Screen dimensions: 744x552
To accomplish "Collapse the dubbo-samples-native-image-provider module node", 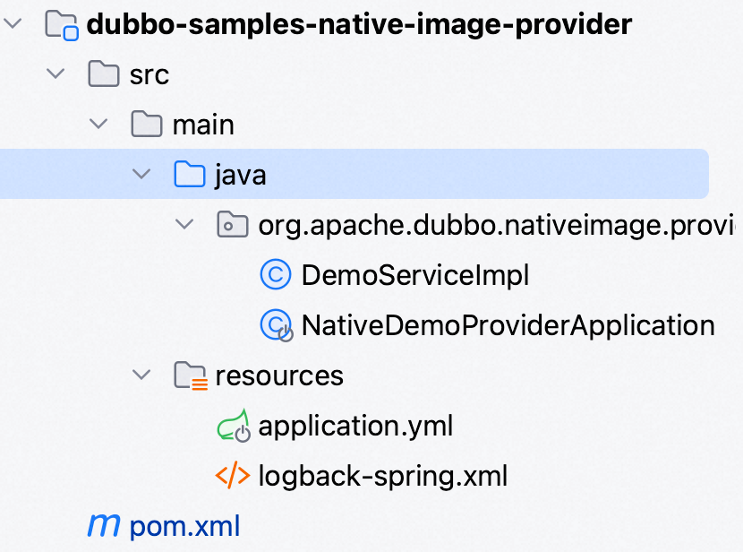I will tap(14, 24).
